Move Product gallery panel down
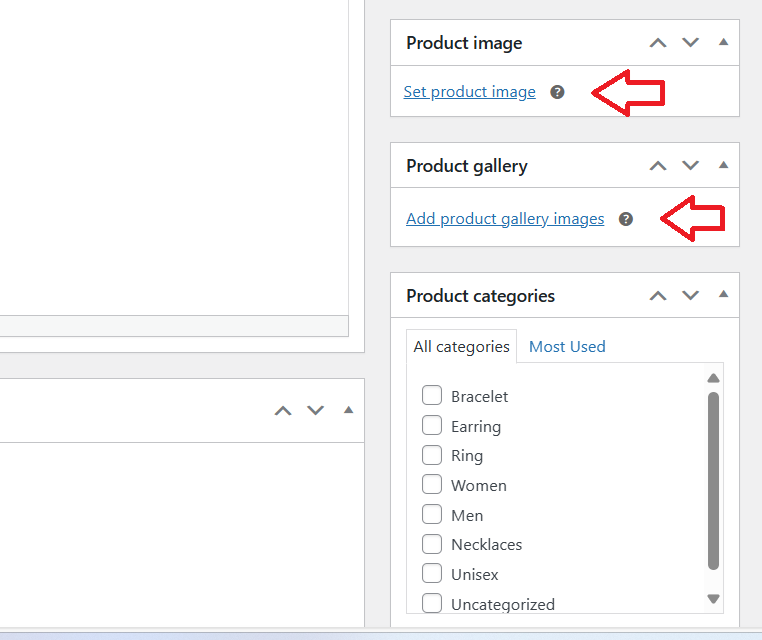 click(x=690, y=166)
